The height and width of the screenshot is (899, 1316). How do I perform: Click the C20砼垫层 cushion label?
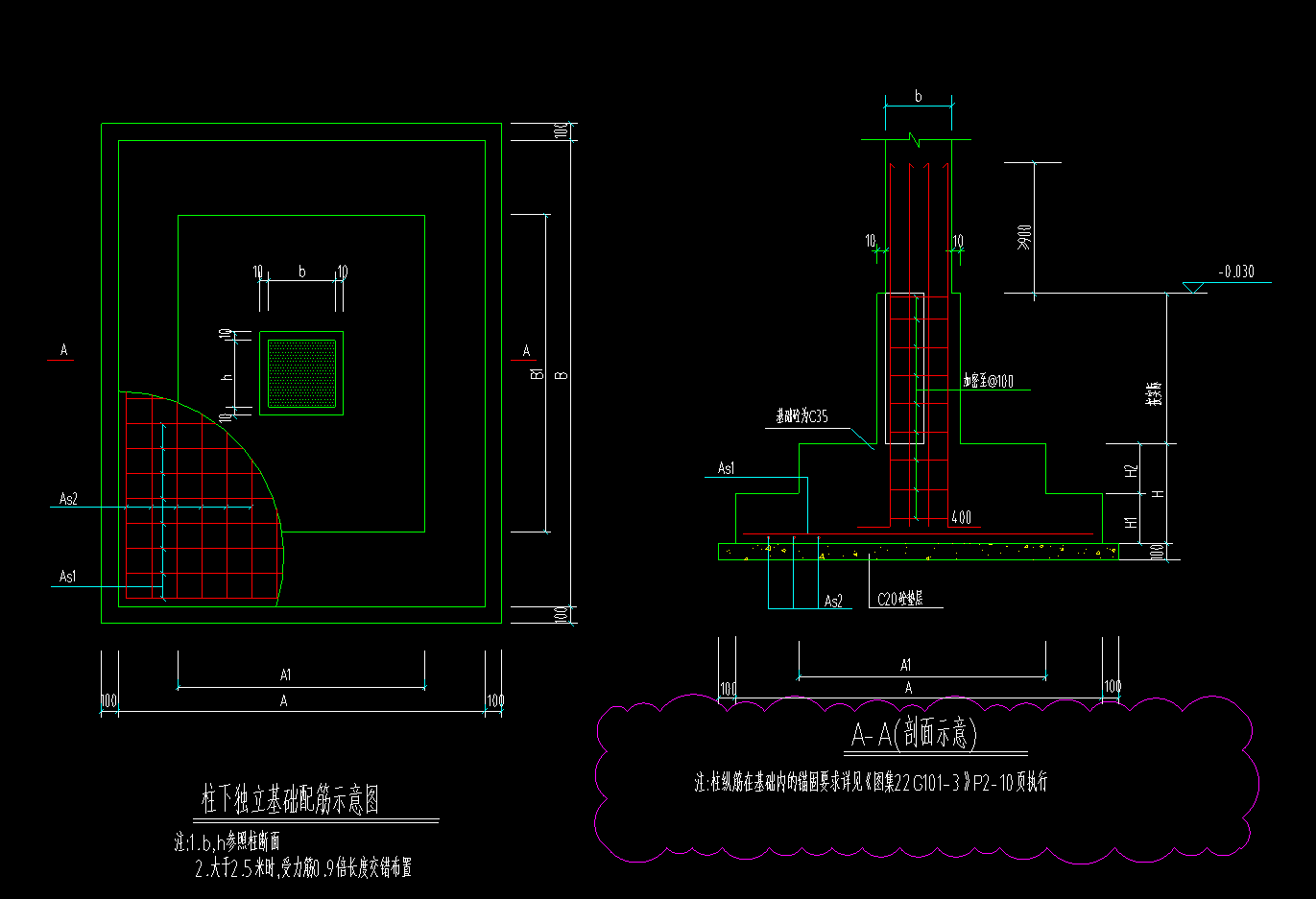[x=900, y=599]
